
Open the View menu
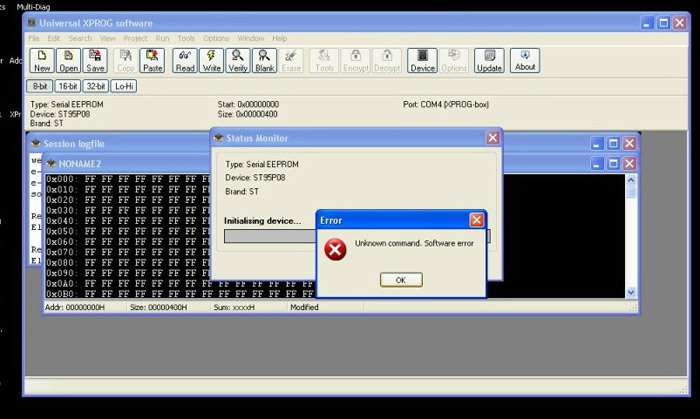coord(108,38)
